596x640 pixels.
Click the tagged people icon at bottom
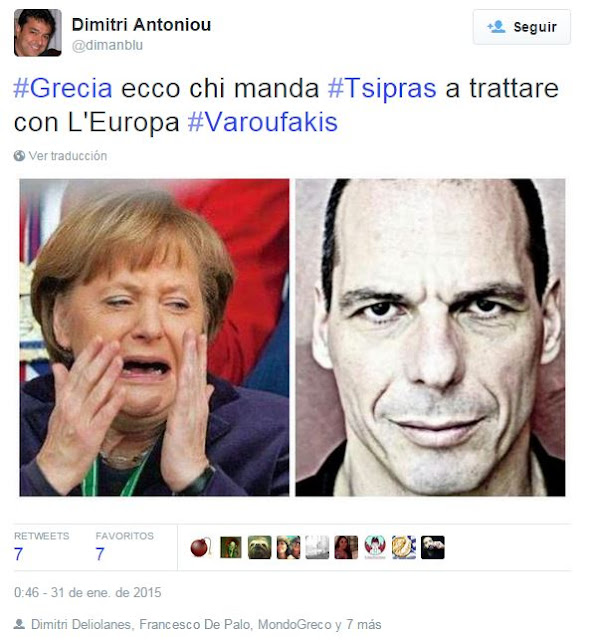pos(19,624)
